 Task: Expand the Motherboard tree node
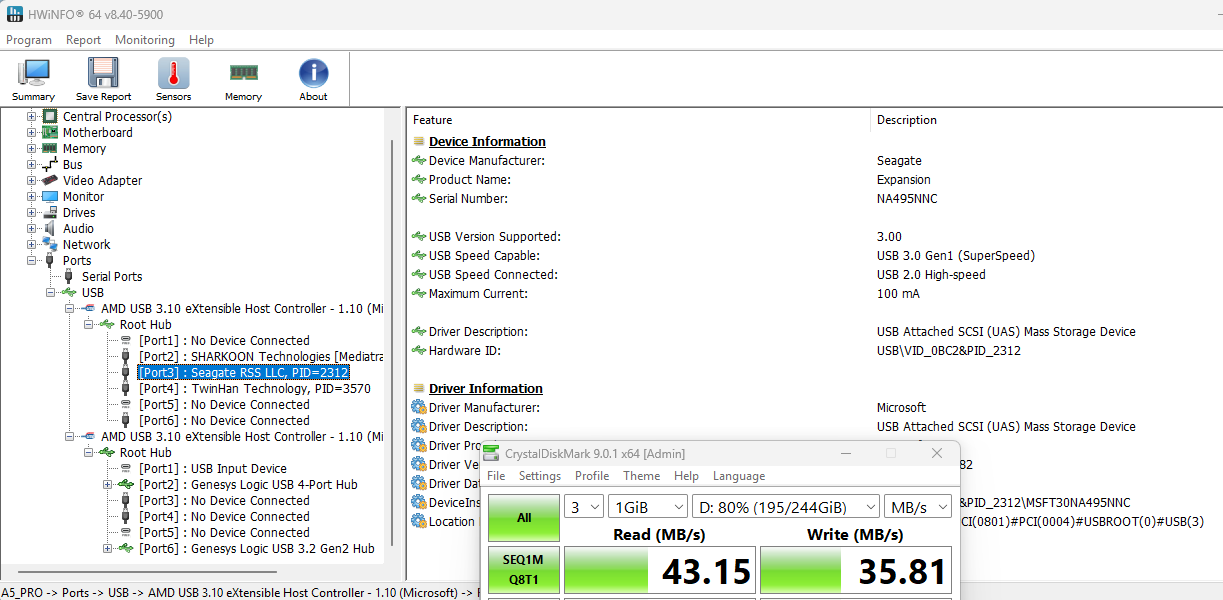[32, 133]
